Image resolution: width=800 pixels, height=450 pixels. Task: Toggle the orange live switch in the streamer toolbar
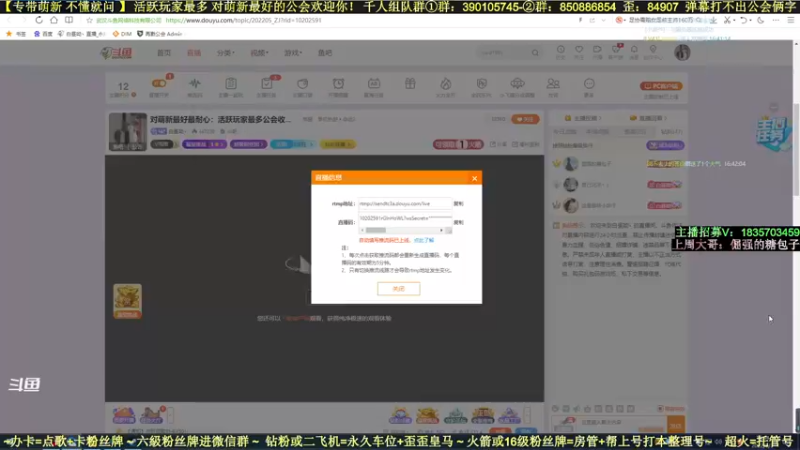click(159, 84)
